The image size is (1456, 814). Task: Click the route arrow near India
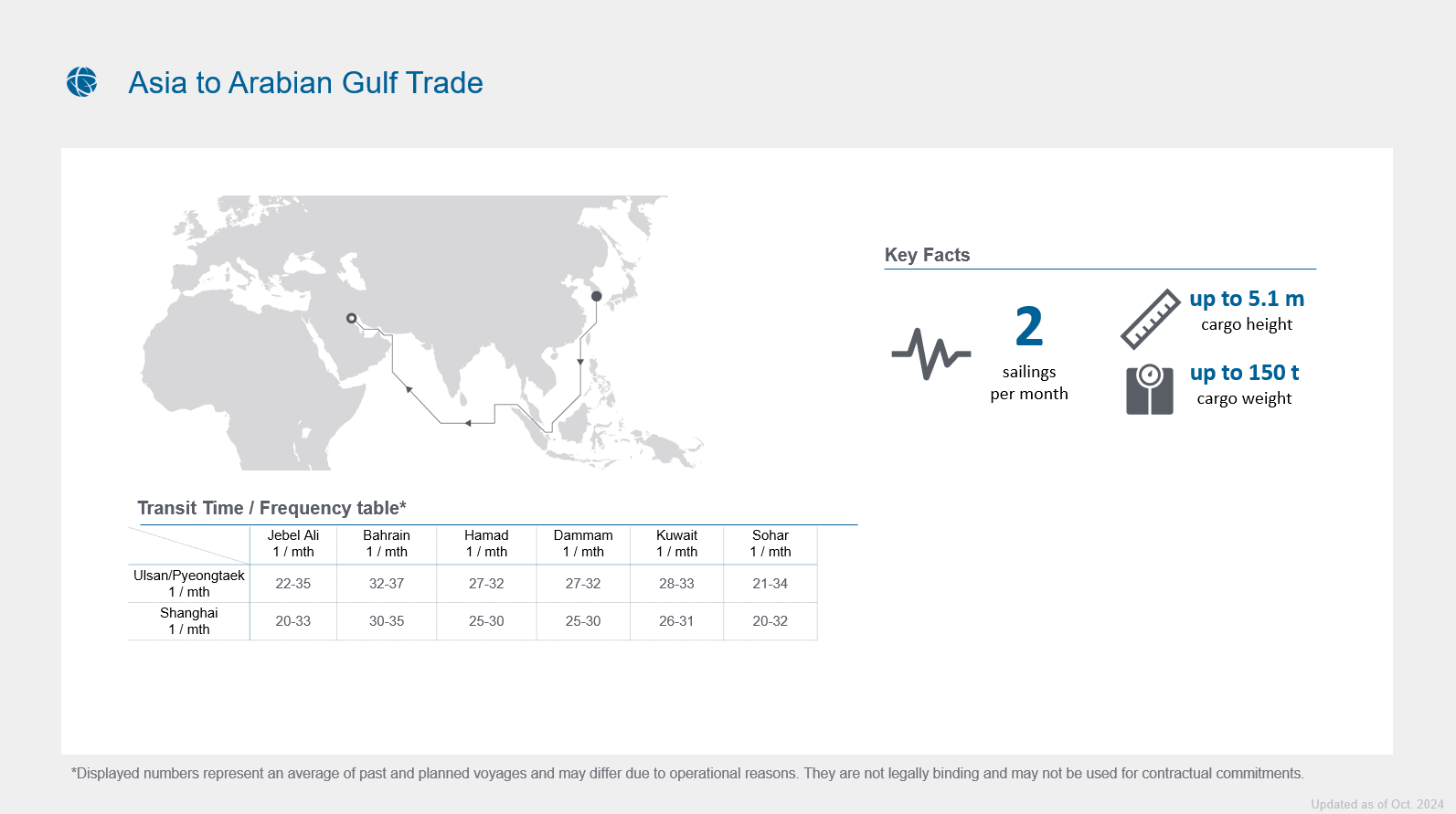coord(409,390)
